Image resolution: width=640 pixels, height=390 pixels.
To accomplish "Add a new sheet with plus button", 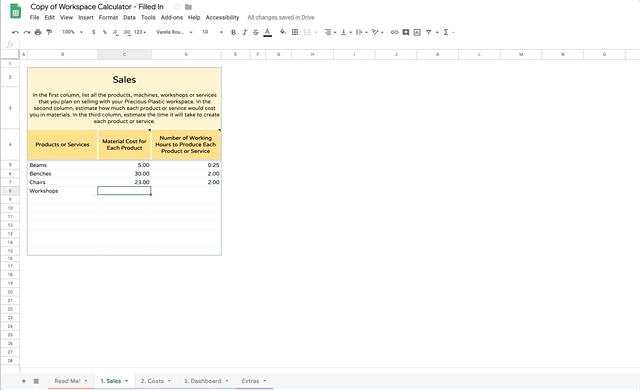I will pyautogui.click(x=24, y=381).
